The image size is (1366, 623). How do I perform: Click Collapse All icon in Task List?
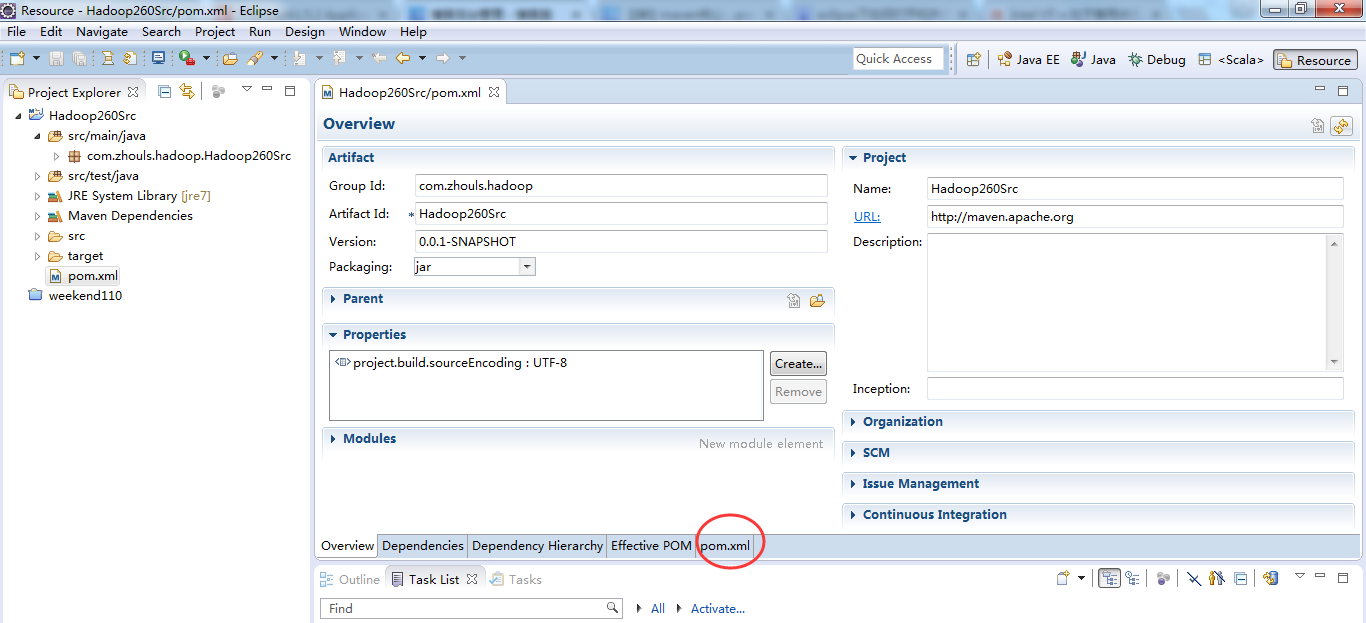pyautogui.click(x=1240, y=578)
